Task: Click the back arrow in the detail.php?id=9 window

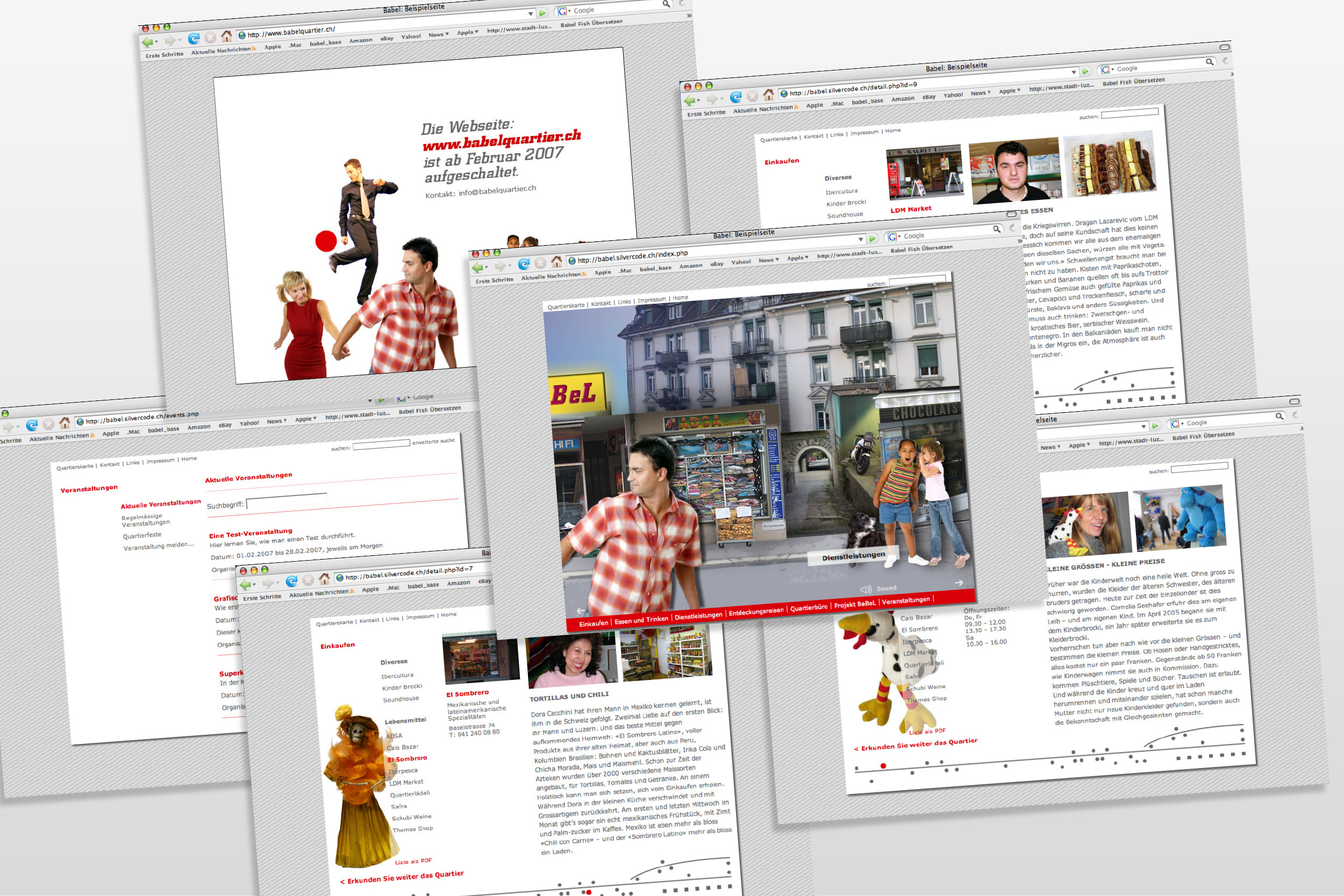Action: point(690,101)
